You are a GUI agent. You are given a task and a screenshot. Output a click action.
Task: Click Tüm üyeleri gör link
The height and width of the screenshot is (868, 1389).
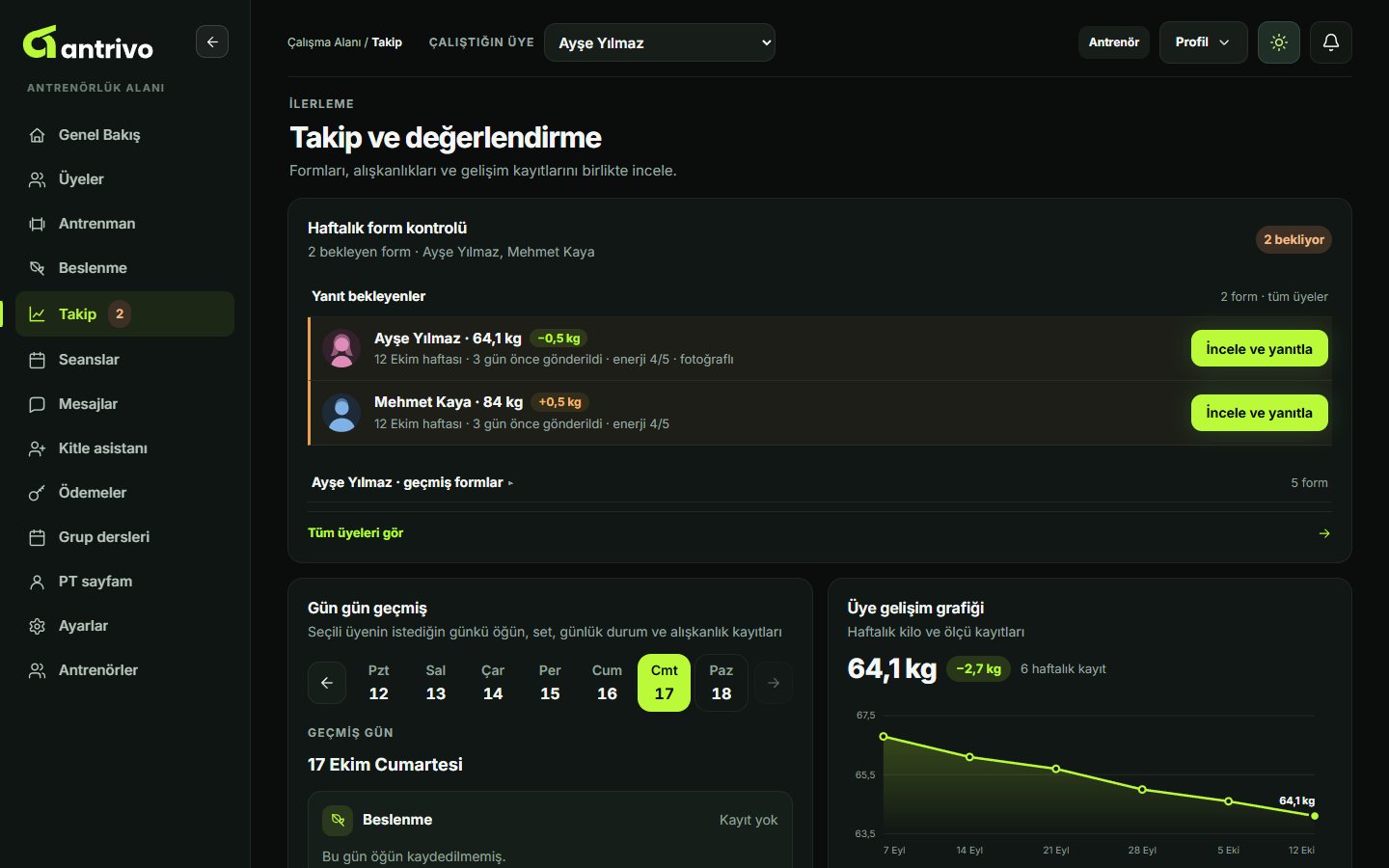pos(355,532)
